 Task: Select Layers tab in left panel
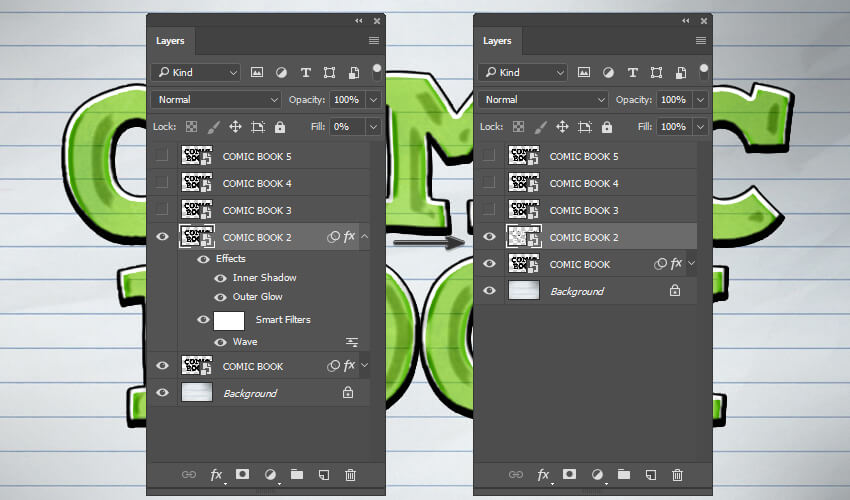click(x=170, y=41)
